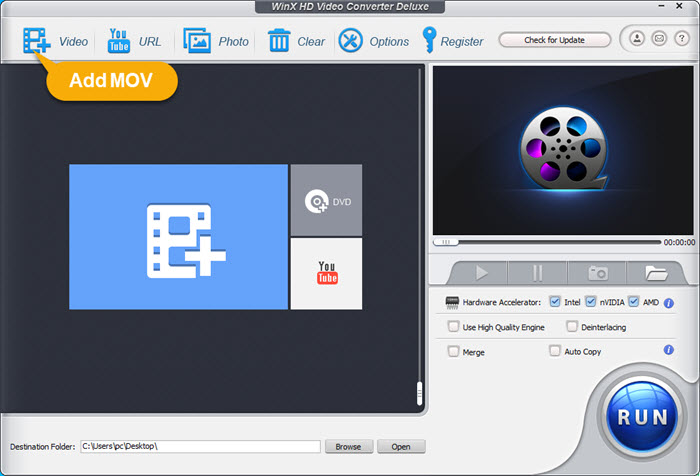
Task: Click the Photo toolbar label
Action: [233, 42]
